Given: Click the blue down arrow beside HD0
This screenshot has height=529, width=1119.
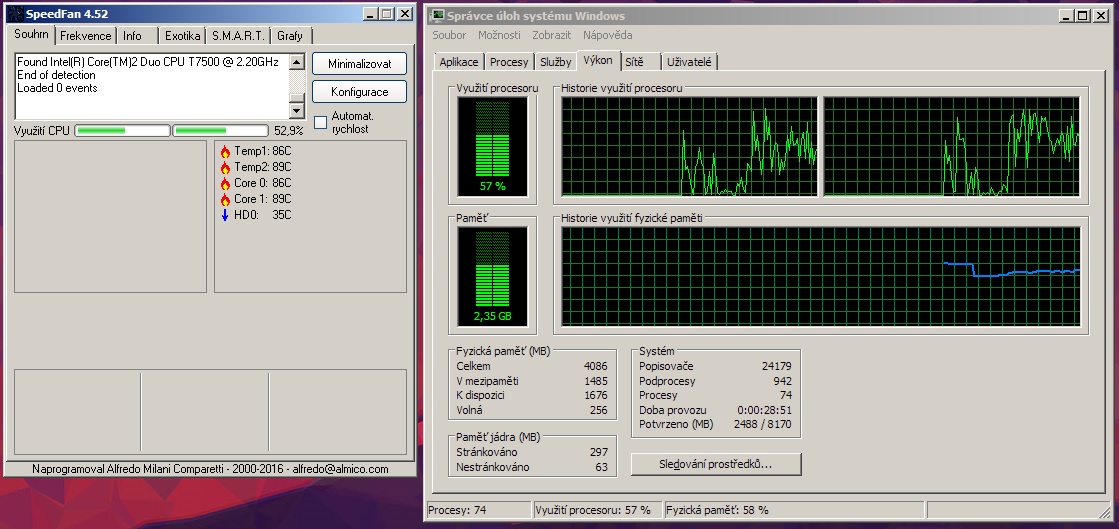Looking at the screenshot, I should click(225, 215).
